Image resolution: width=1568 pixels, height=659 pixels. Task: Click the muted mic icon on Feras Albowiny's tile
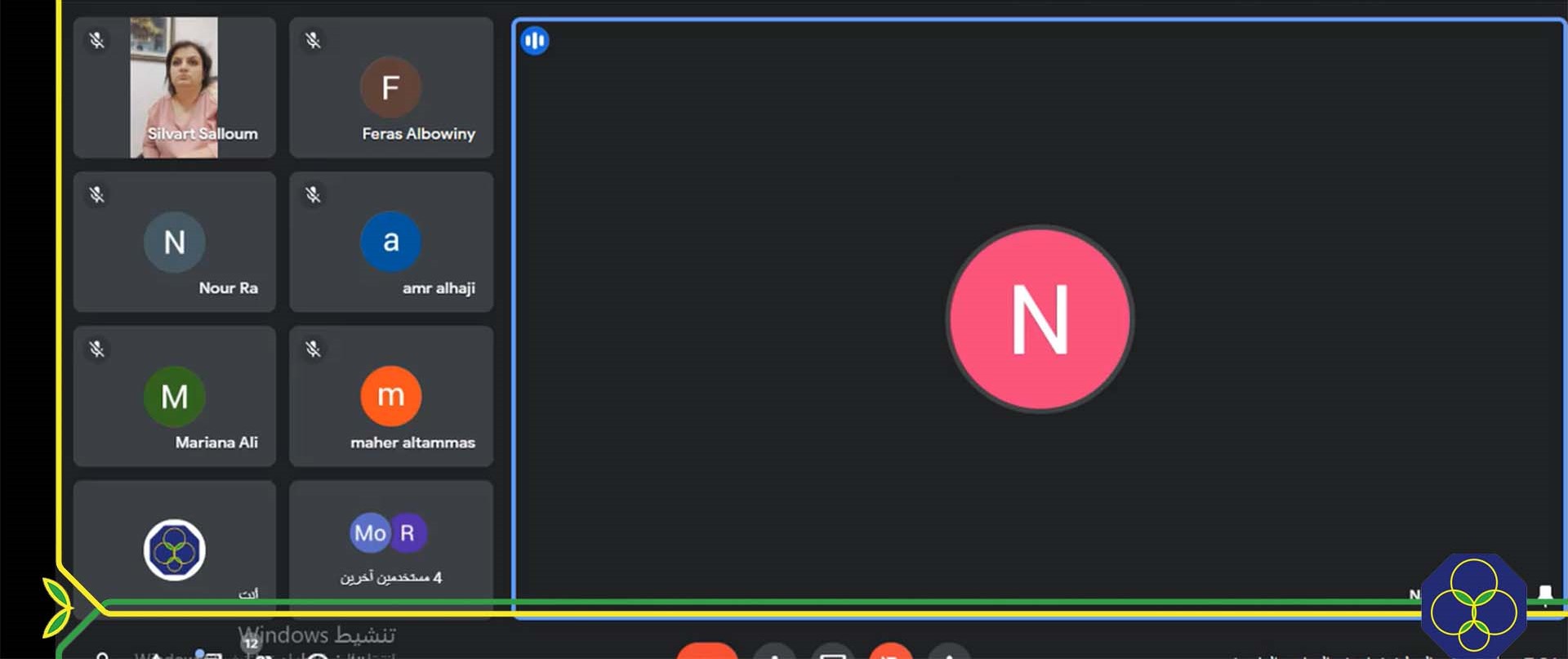[x=313, y=40]
